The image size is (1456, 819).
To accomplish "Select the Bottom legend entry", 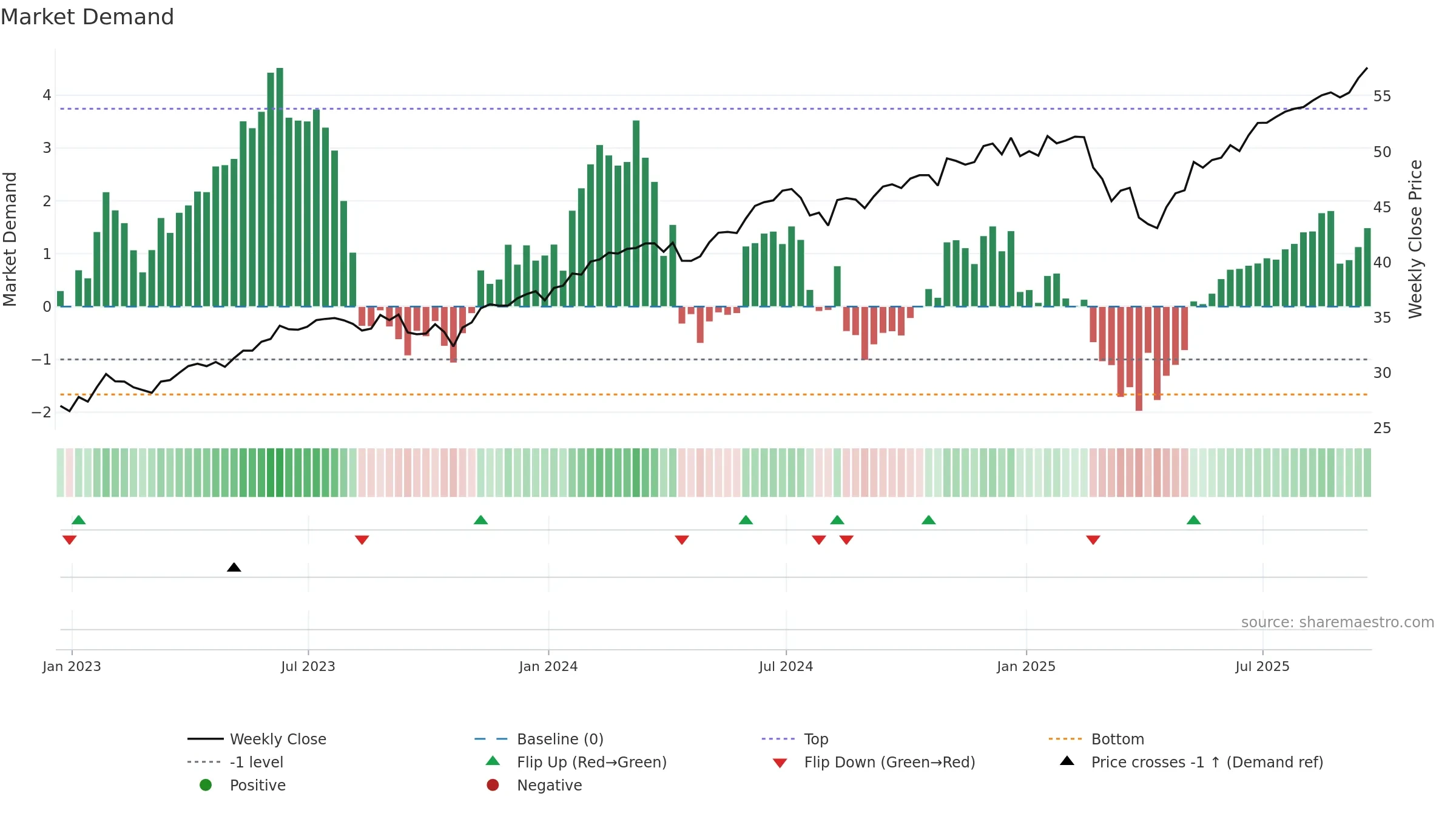I will (1096, 739).
